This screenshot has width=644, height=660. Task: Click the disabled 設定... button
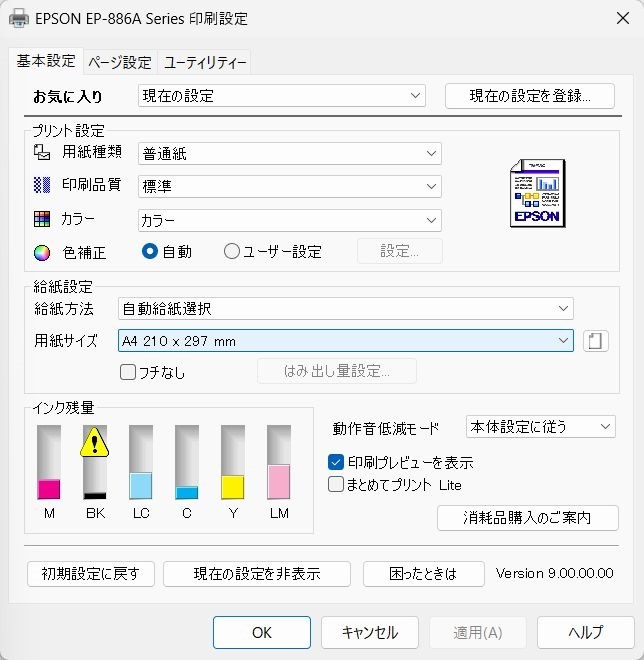[x=399, y=251]
